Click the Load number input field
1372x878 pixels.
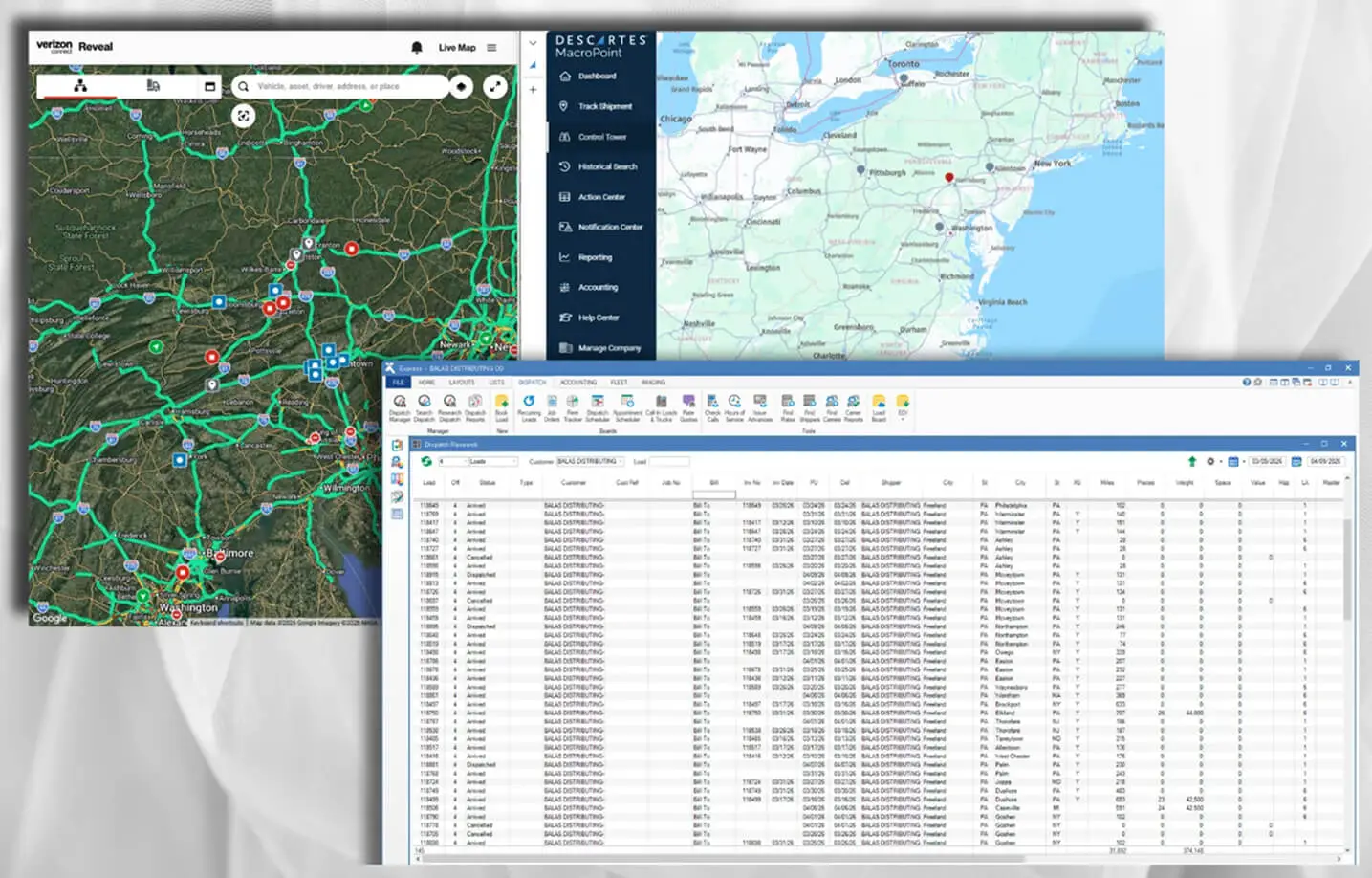click(669, 461)
